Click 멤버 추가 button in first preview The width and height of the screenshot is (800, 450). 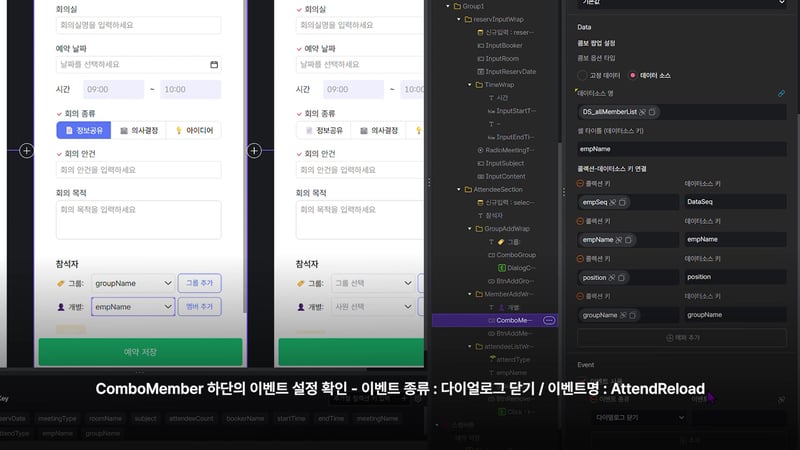point(199,307)
